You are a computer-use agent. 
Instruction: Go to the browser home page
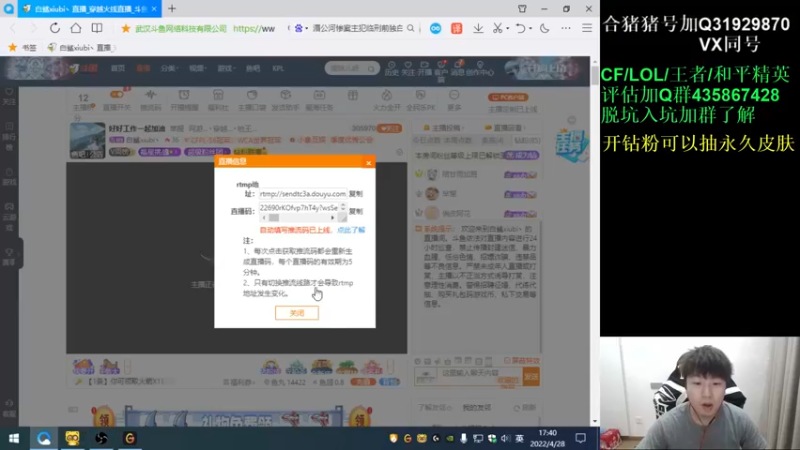[x=76, y=29]
